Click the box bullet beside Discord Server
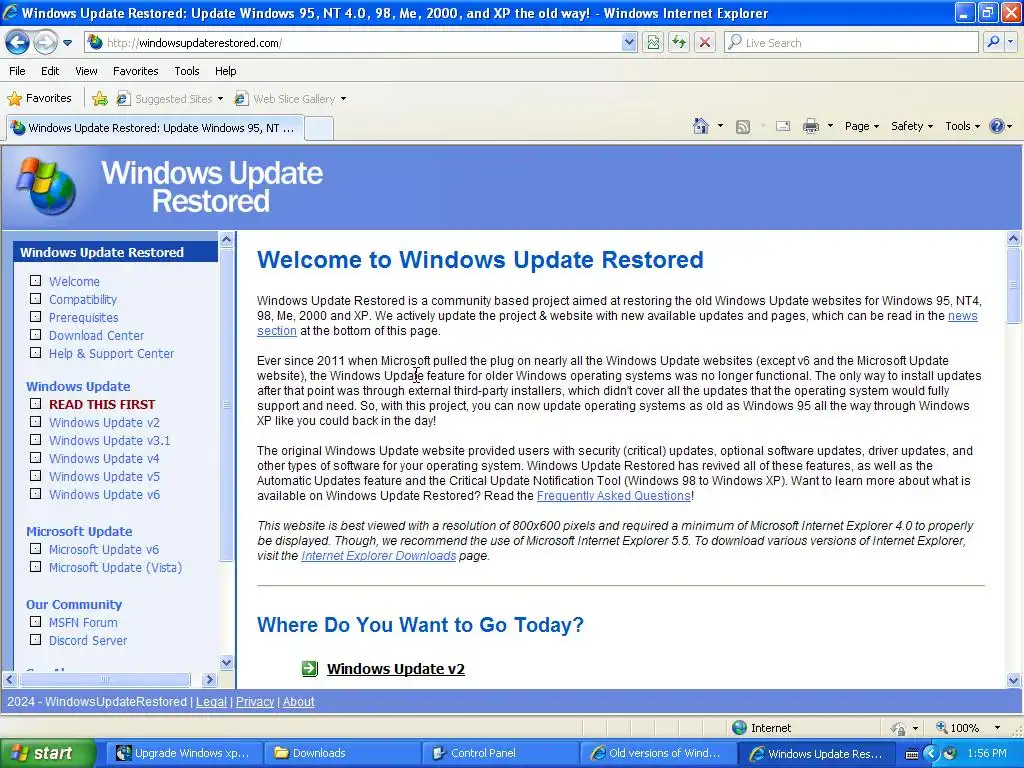The image size is (1024, 768). pyautogui.click(x=35, y=639)
